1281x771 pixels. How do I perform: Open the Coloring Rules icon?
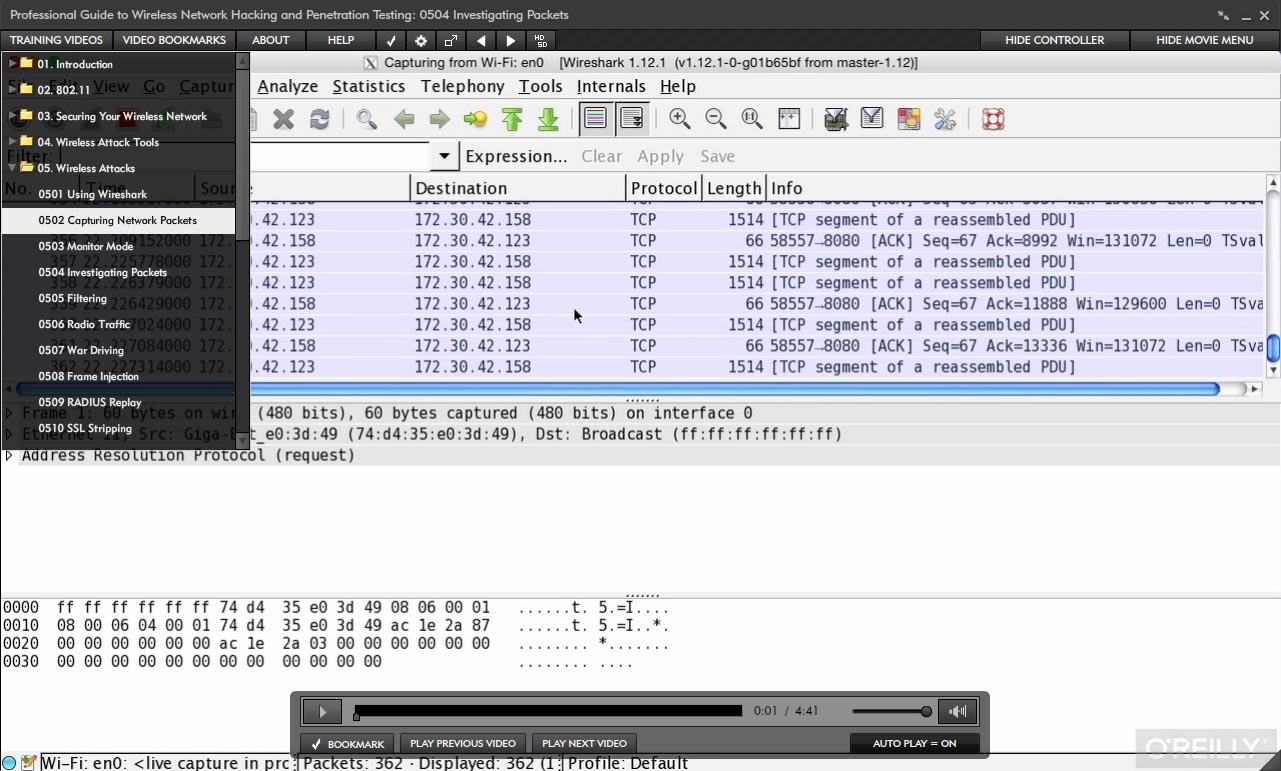(x=908, y=120)
